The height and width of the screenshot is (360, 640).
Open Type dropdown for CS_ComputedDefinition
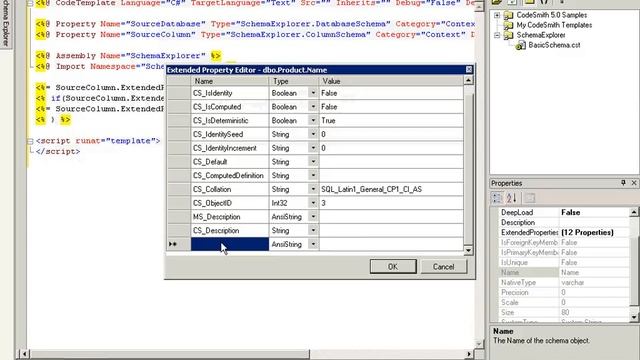click(313, 176)
